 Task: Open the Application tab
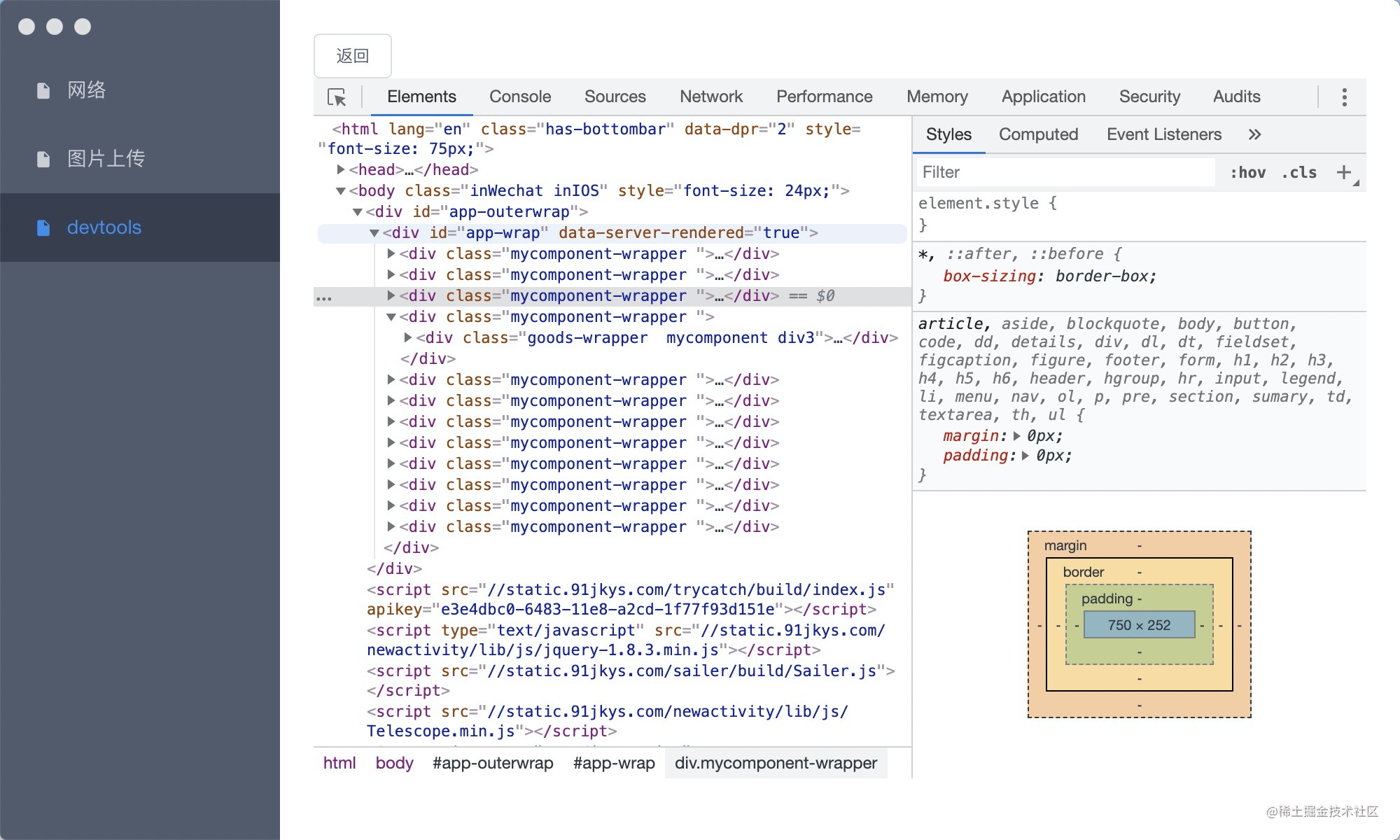[1044, 97]
